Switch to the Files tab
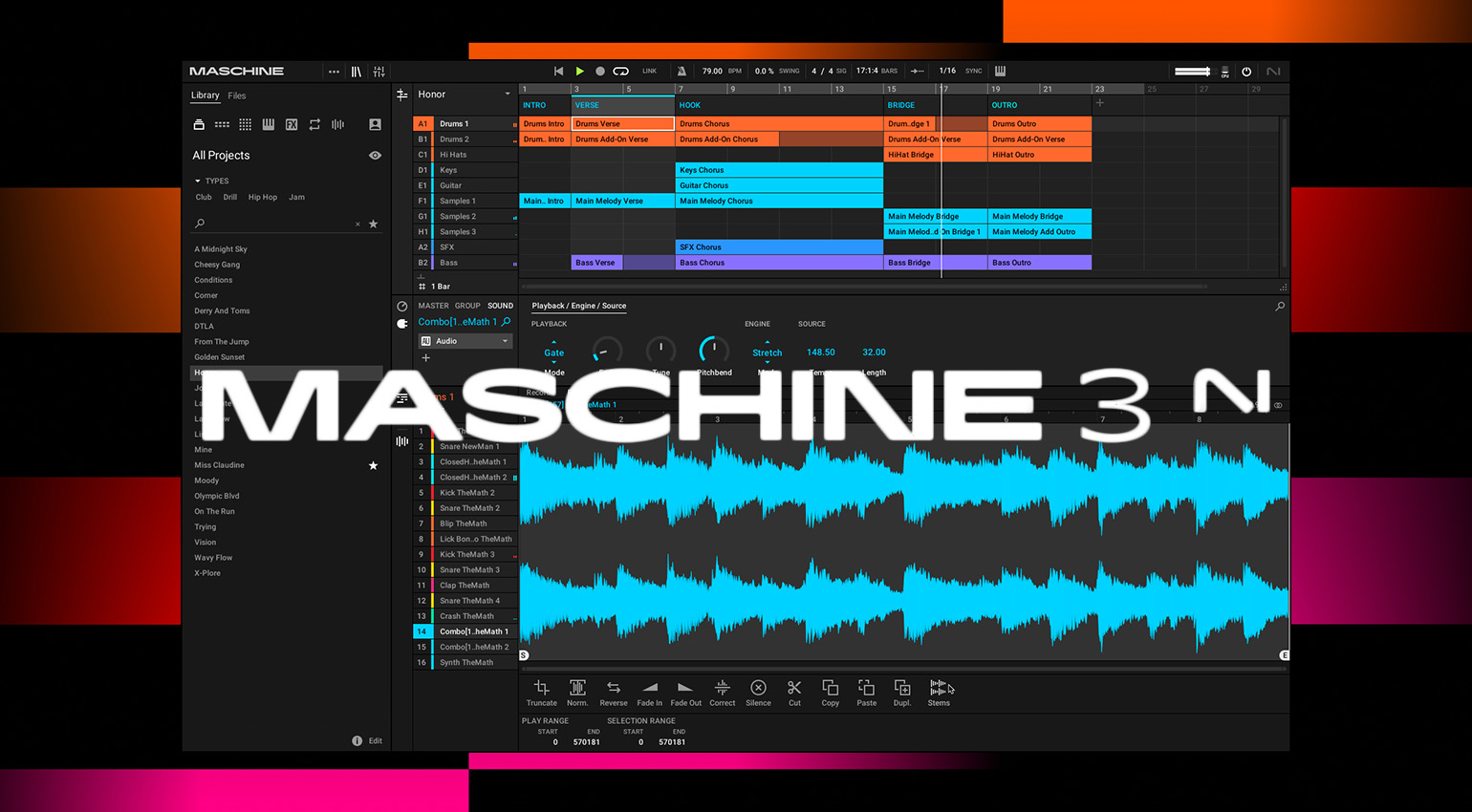The height and width of the screenshot is (812, 1472). (x=236, y=96)
